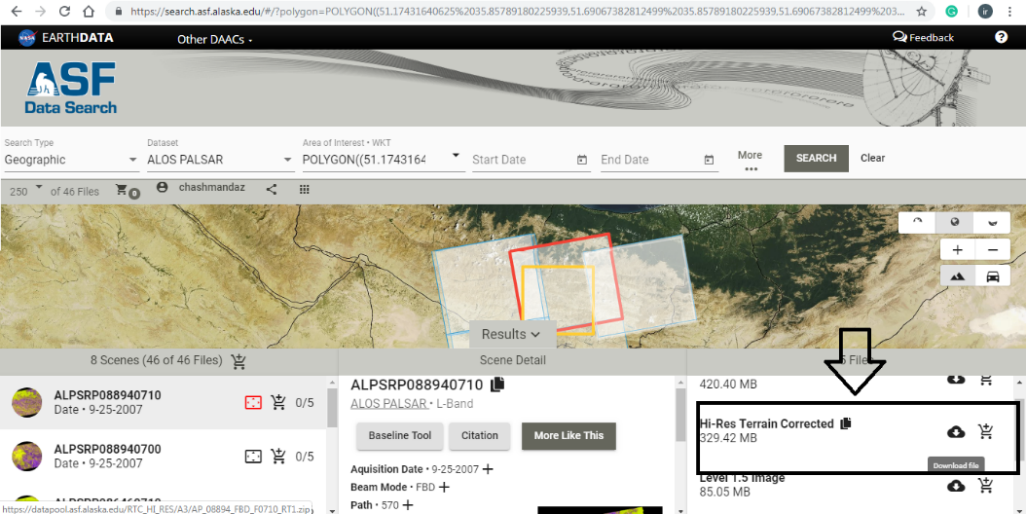Zoom in on the map
Image resolution: width=1026 pixels, height=514 pixels.
point(957,250)
